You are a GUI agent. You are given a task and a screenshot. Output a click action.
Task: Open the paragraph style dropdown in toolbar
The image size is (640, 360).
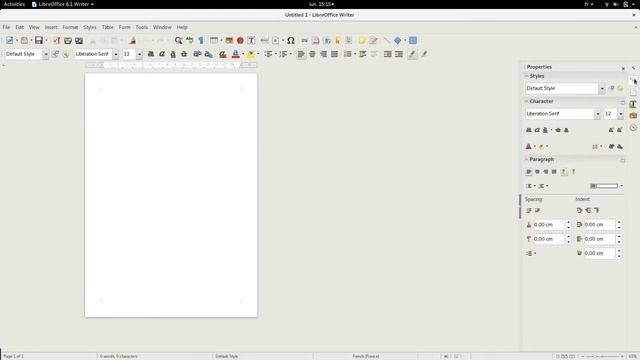pos(46,54)
